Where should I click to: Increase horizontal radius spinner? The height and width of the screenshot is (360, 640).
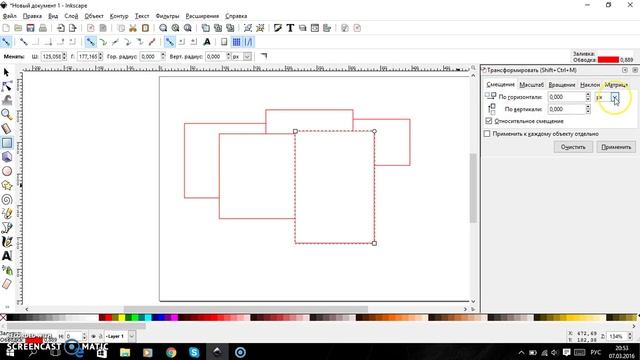pyautogui.click(x=163, y=55)
